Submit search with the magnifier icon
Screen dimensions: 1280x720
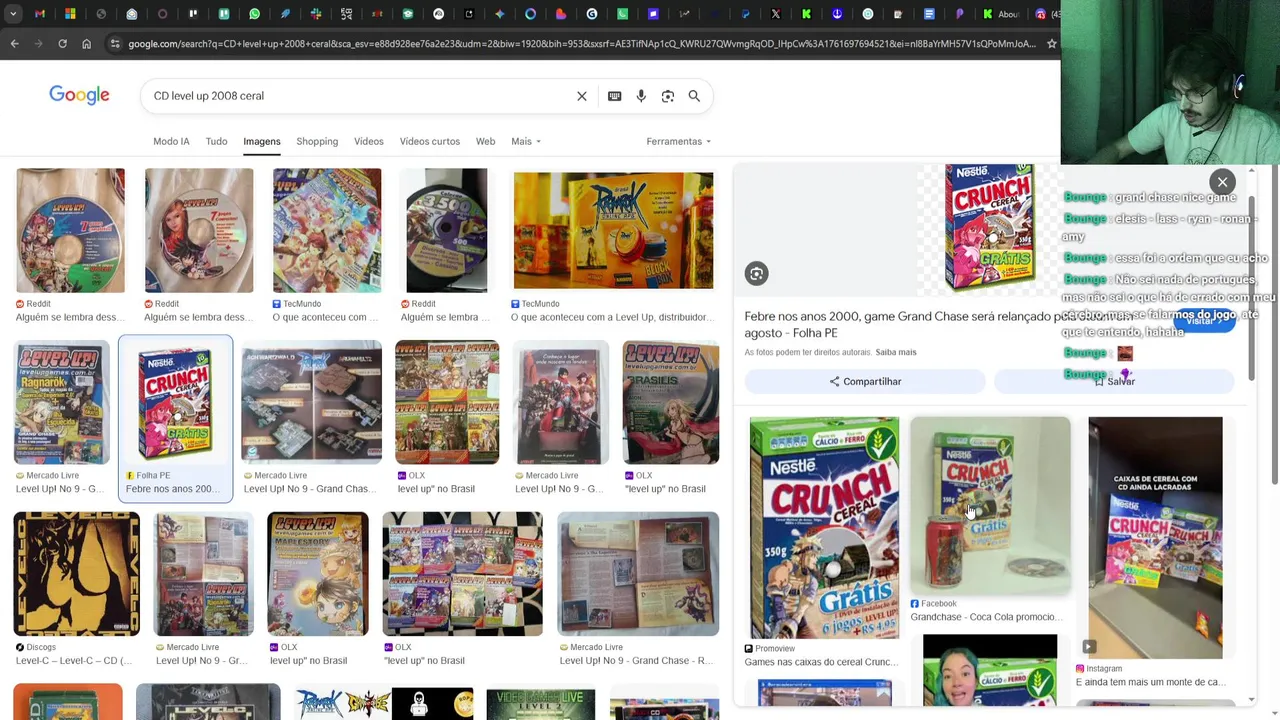tap(694, 96)
